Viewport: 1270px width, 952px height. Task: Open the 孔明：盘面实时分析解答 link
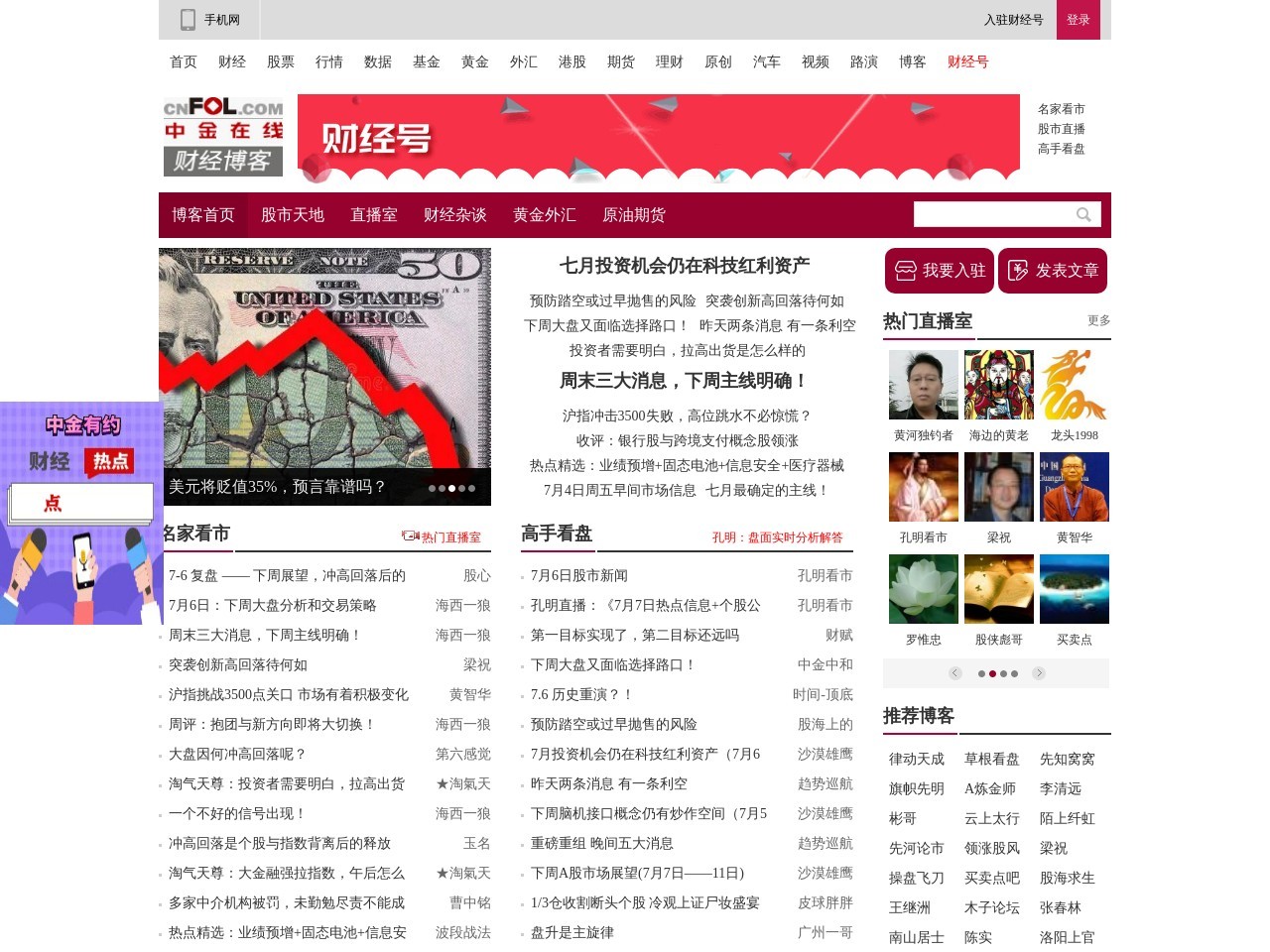[x=780, y=536]
